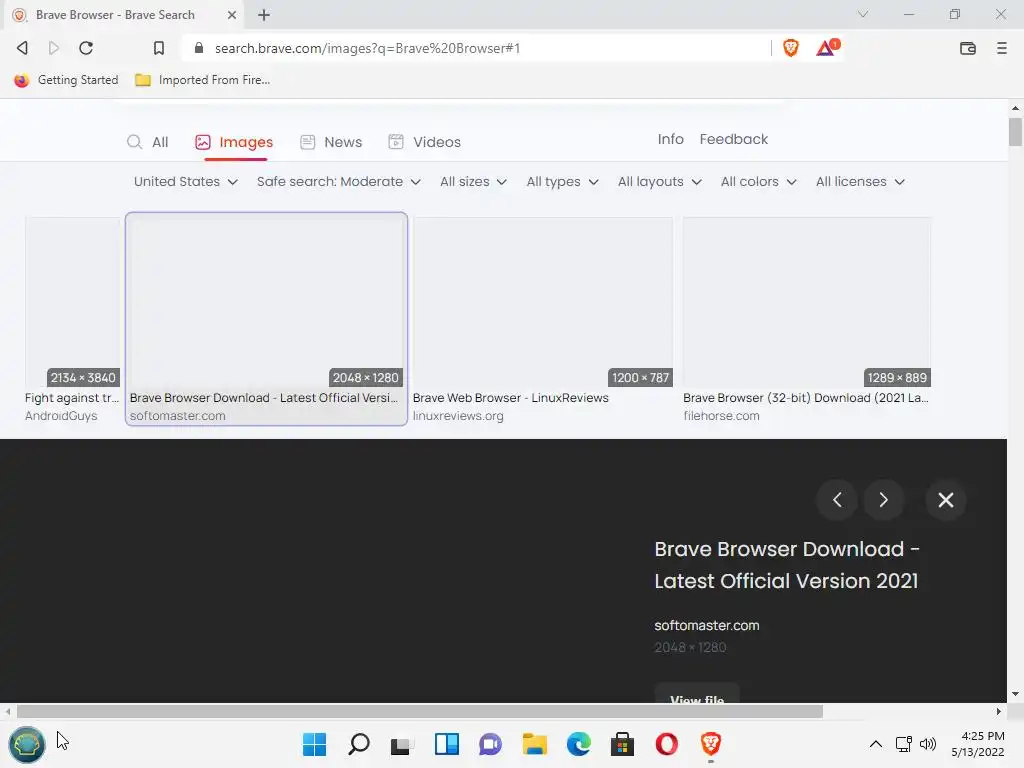This screenshot has height=768, width=1024.
Task: Expand the All licenses filter
Action: [x=860, y=182]
